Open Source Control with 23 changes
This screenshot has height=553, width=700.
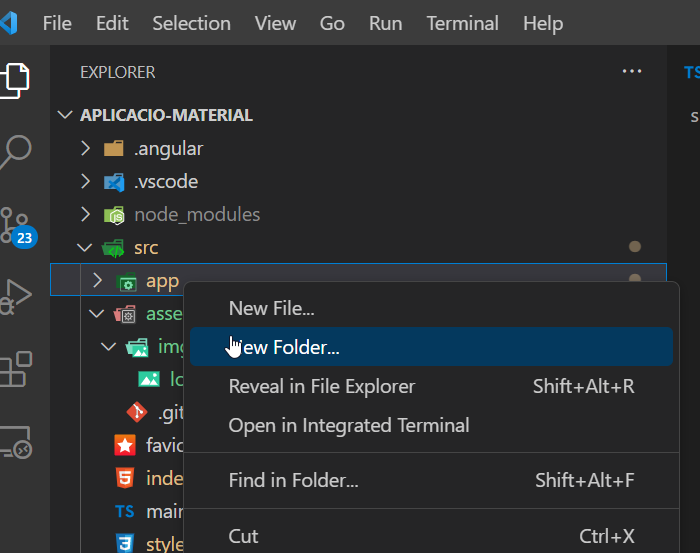(x=17, y=225)
